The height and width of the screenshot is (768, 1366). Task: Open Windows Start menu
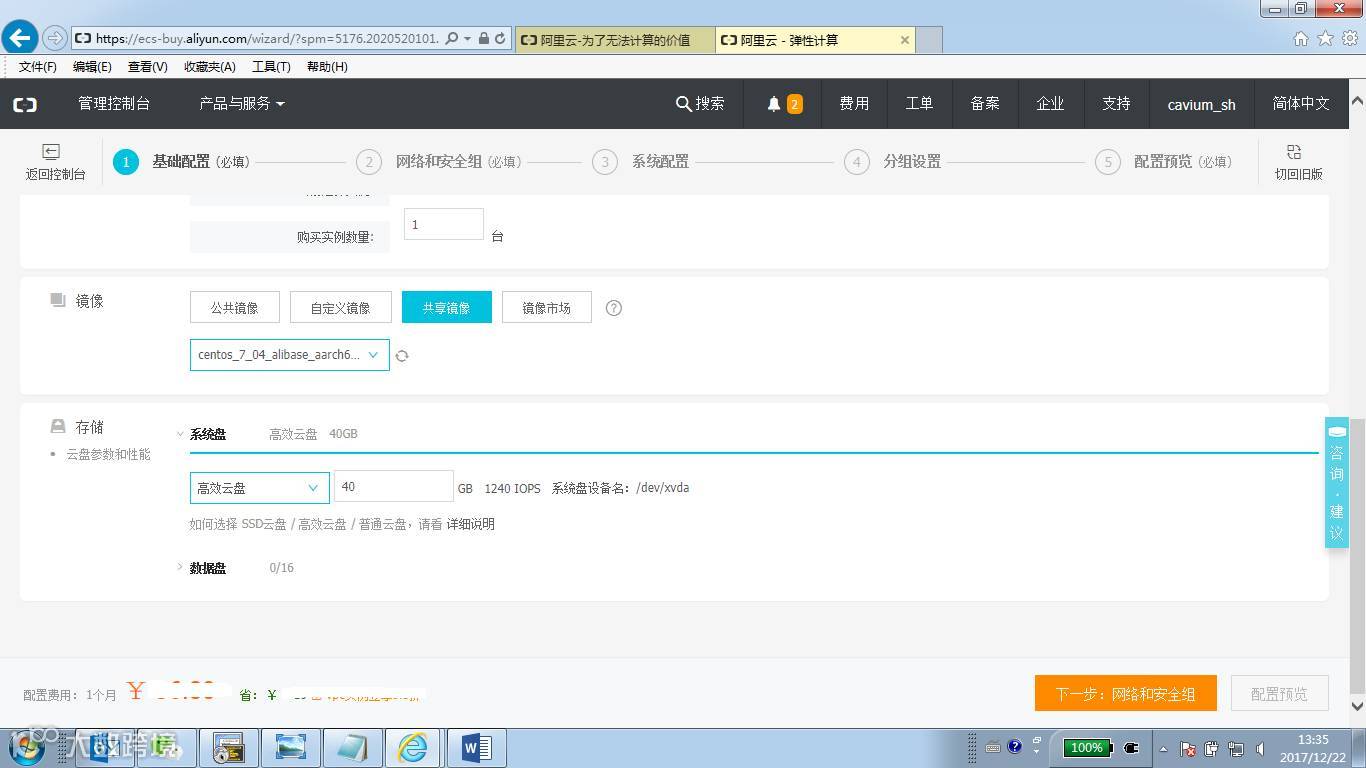click(x=27, y=747)
